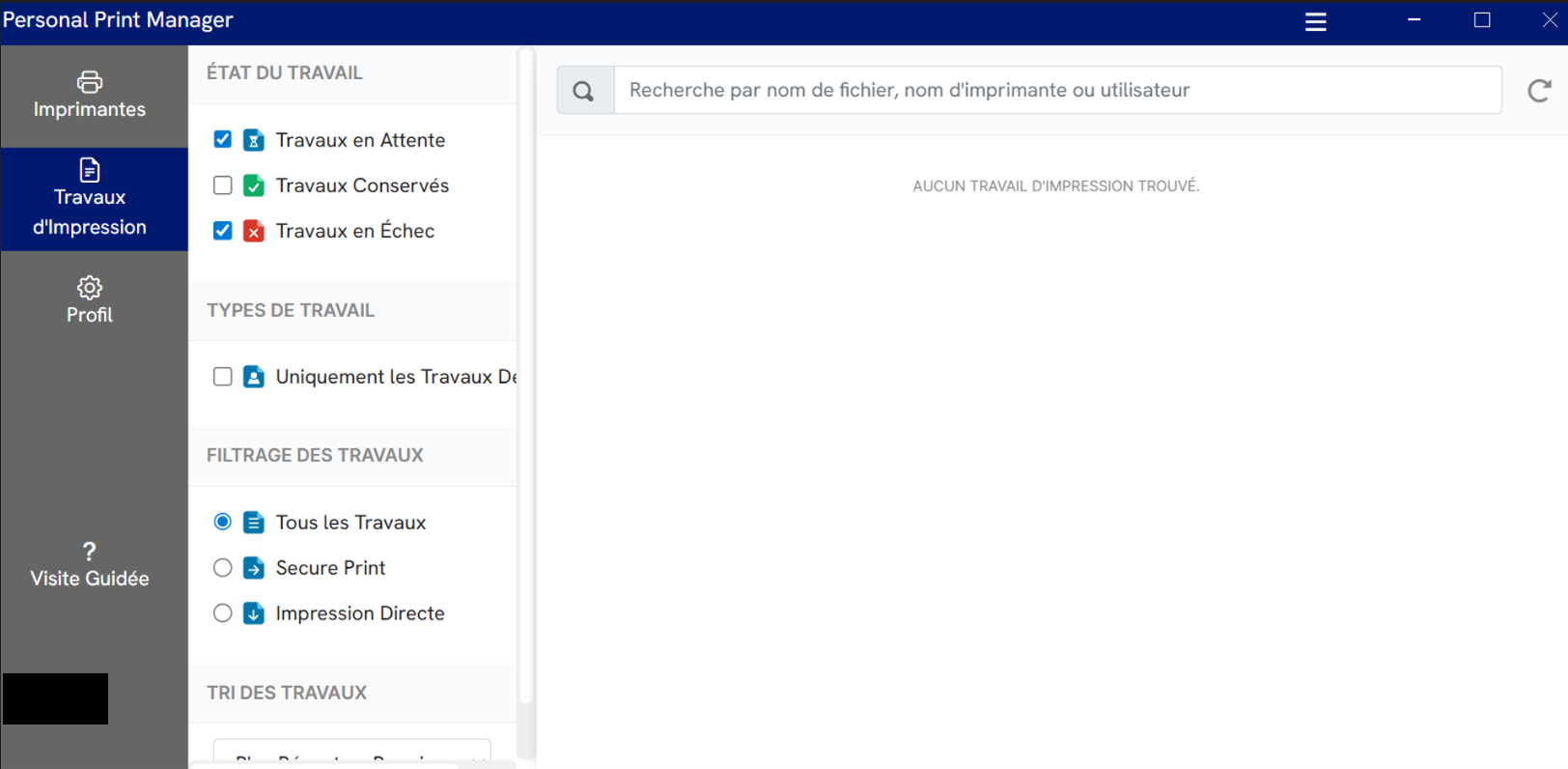The width and height of the screenshot is (1568, 769).
Task: Open the hamburger menu in the title bar
Action: 1316,21
